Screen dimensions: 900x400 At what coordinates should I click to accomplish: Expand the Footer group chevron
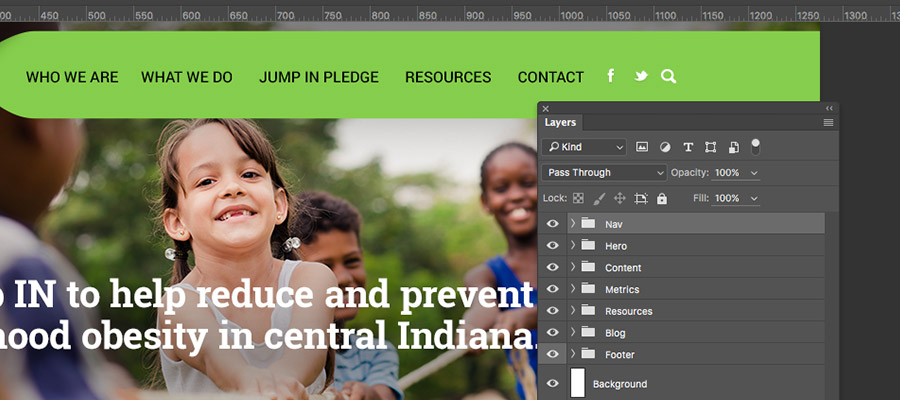coord(572,354)
